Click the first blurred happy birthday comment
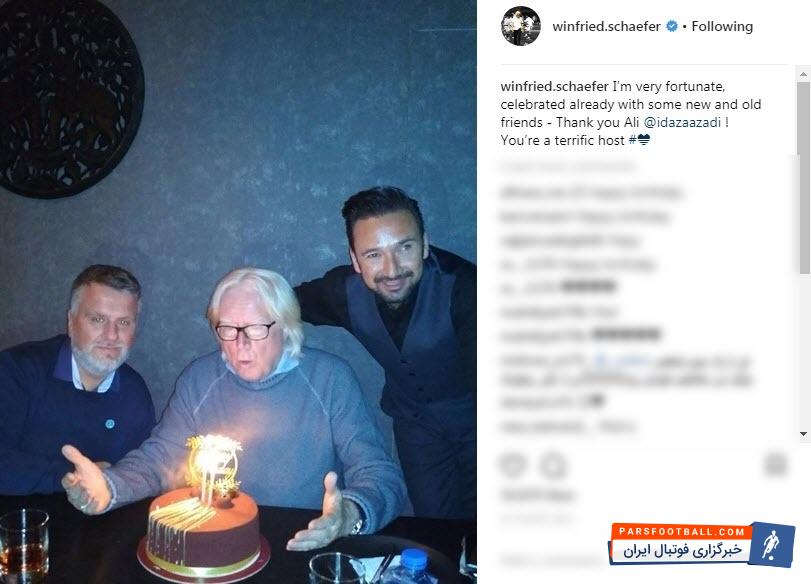 pos(591,192)
